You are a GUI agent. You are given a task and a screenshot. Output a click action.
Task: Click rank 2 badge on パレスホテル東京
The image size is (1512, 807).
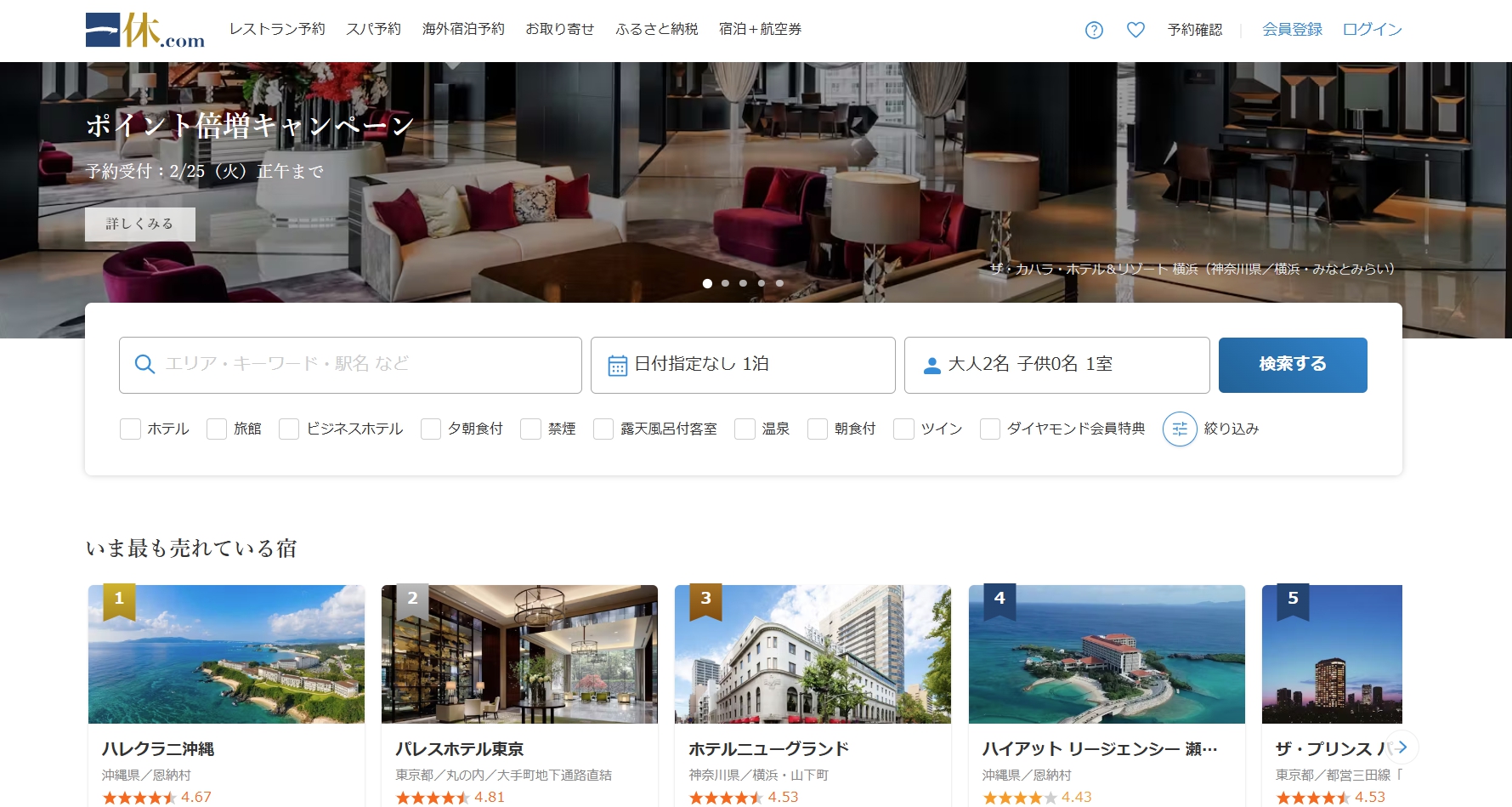(x=412, y=601)
